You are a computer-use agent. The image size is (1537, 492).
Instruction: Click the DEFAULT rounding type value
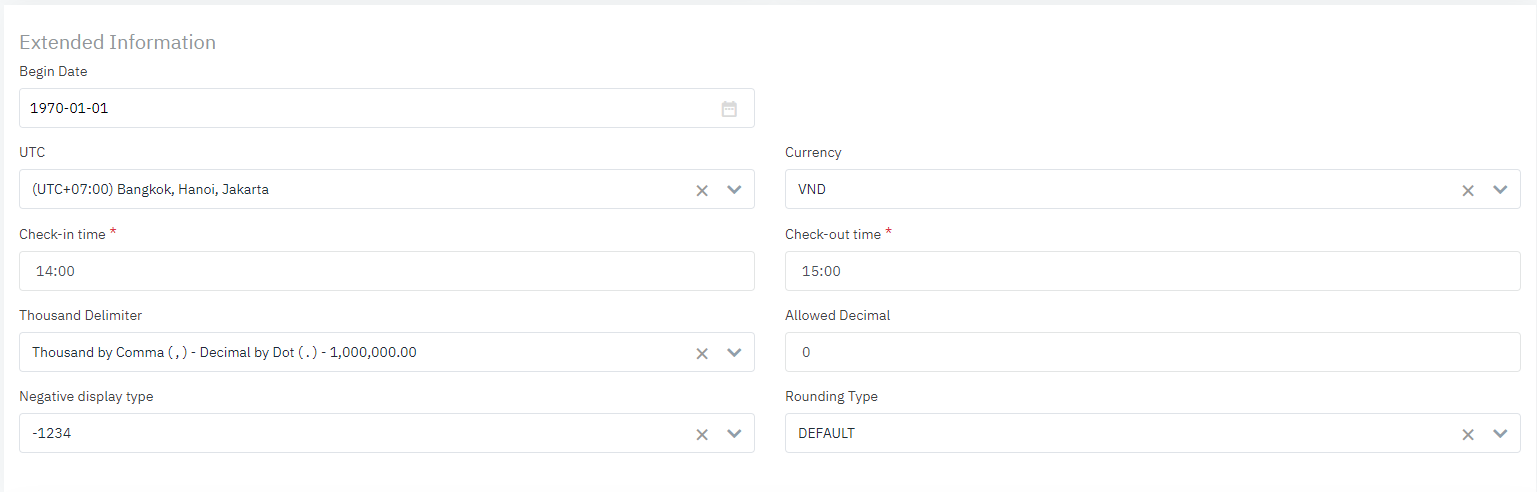coord(826,433)
